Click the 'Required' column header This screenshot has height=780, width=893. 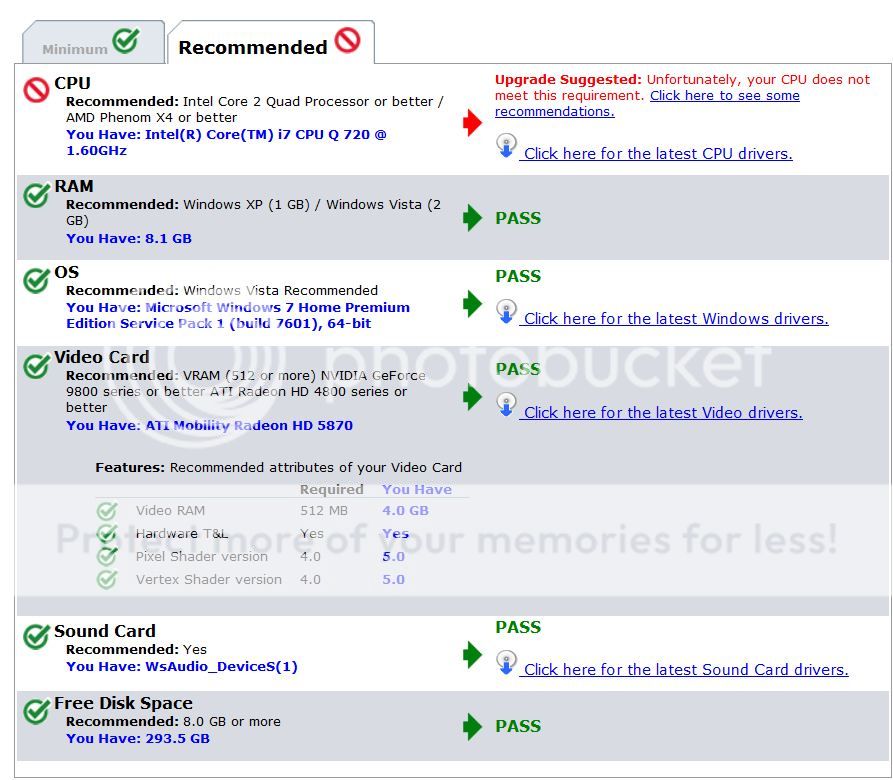[x=331, y=490]
